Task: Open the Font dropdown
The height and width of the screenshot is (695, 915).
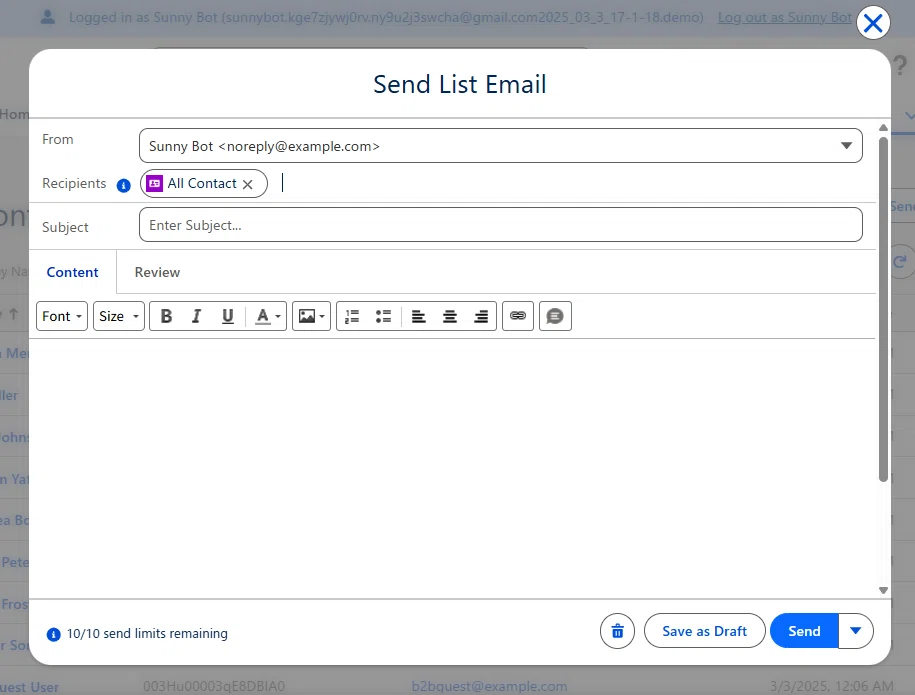Action: coord(62,316)
